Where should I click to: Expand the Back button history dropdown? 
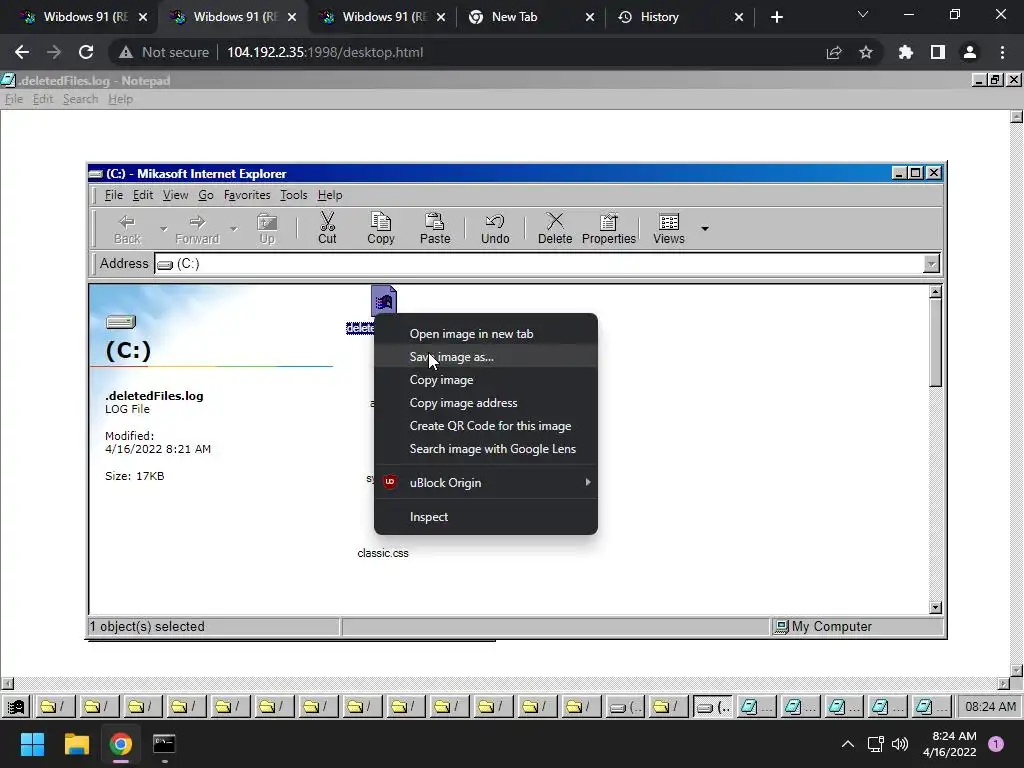tap(163, 229)
